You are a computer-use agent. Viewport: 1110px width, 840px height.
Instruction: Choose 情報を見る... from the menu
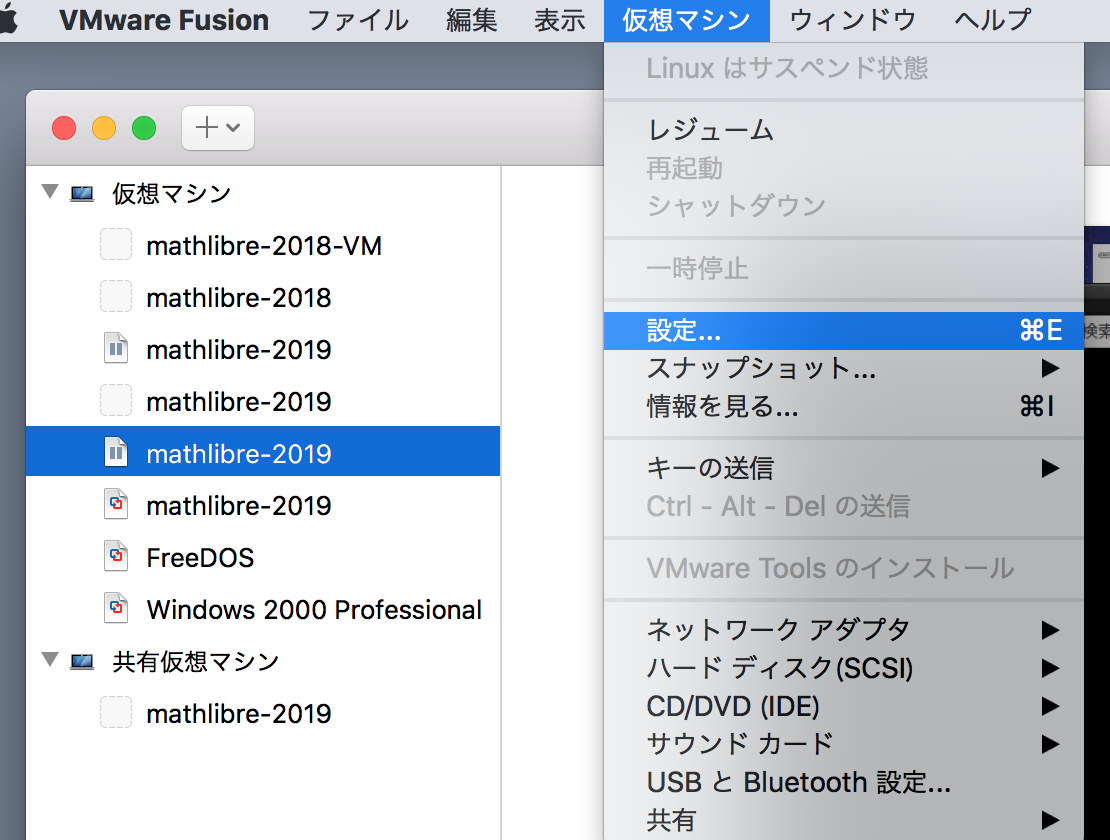coord(844,406)
